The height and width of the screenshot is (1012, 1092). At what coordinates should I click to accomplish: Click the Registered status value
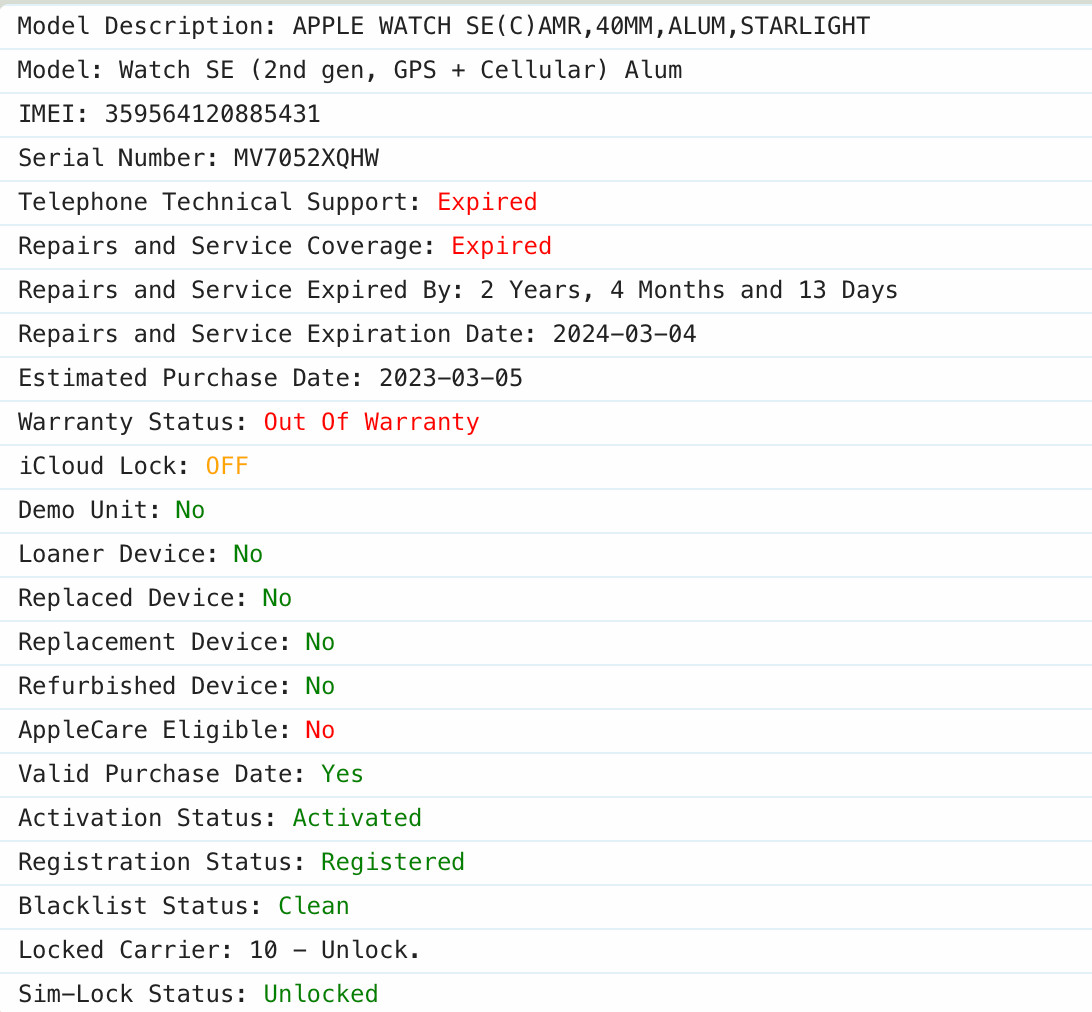click(x=392, y=862)
